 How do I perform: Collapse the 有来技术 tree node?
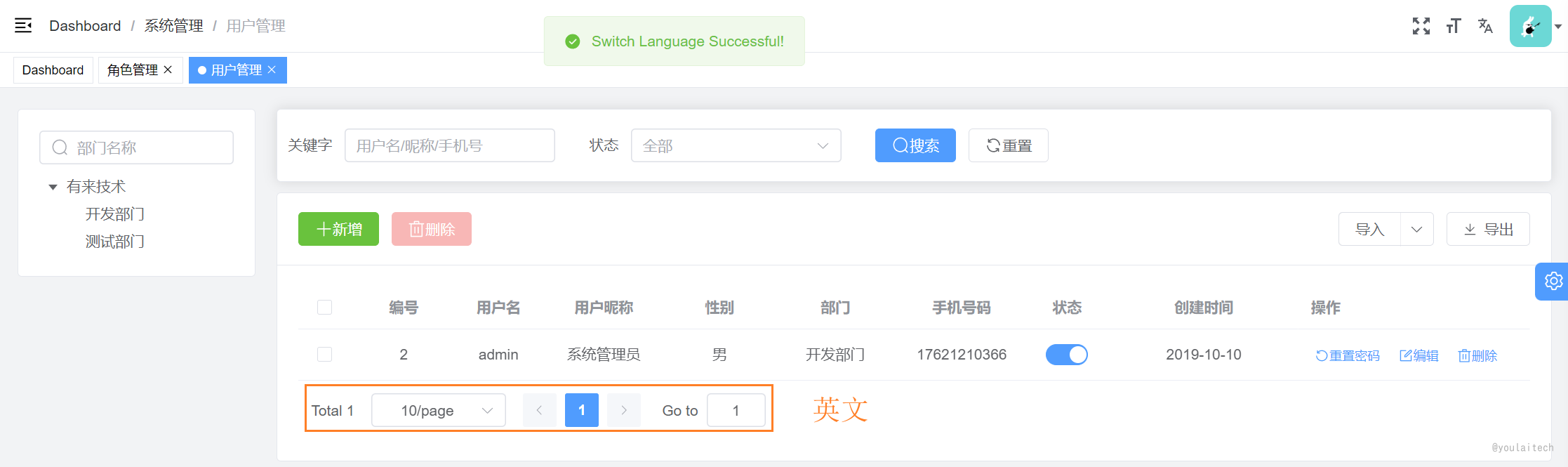pyautogui.click(x=53, y=187)
